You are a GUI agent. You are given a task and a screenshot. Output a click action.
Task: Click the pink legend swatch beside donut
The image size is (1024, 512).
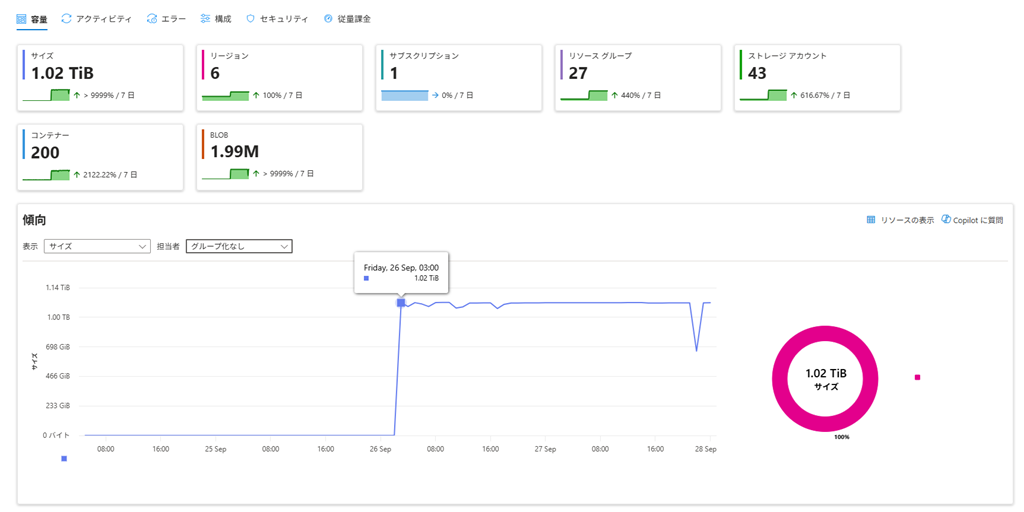(x=917, y=377)
